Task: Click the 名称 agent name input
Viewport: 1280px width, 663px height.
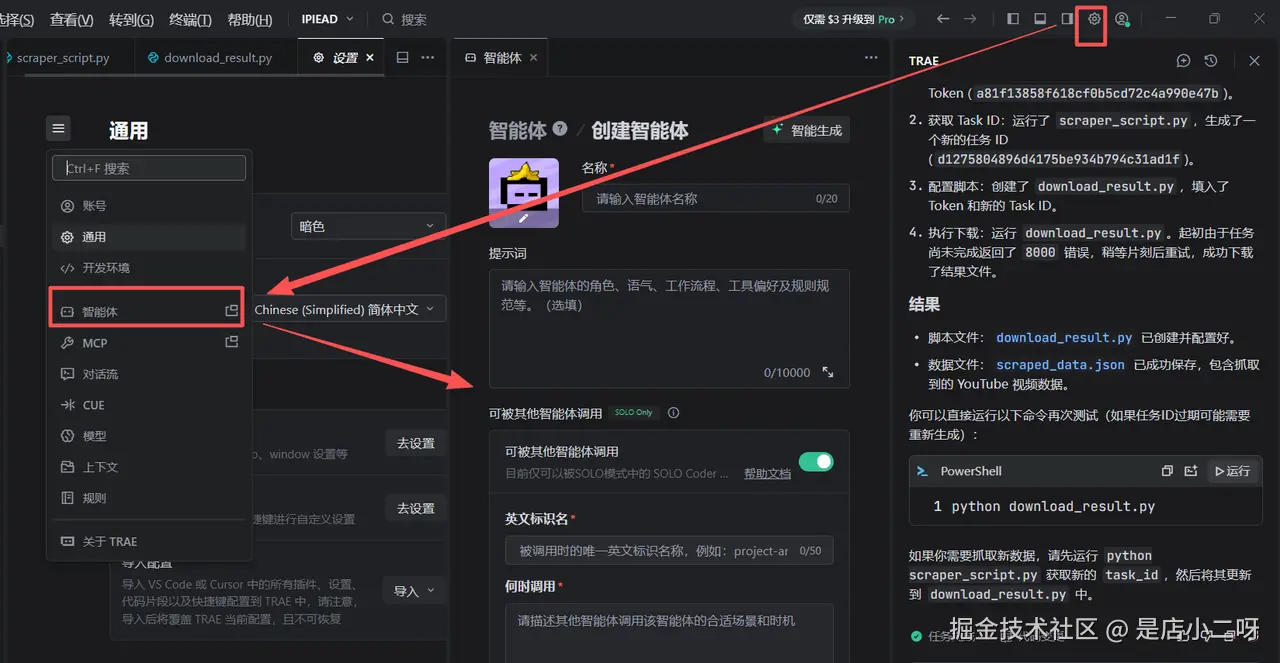Action: pyautogui.click(x=716, y=199)
